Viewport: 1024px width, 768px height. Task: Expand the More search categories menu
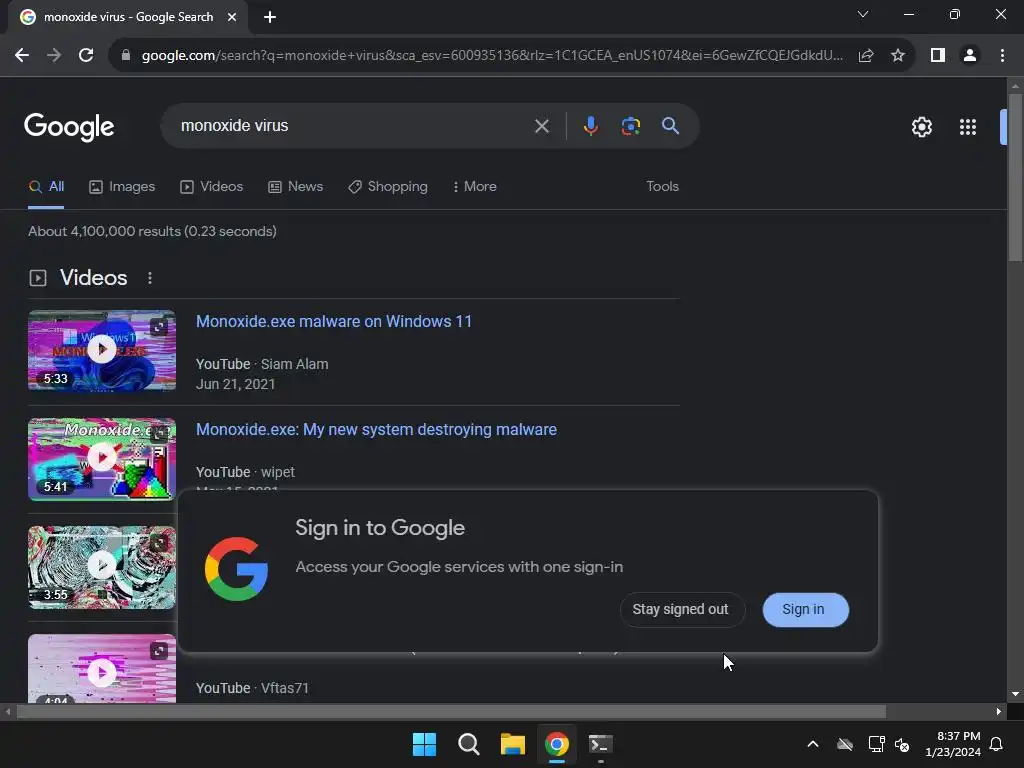tap(475, 187)
